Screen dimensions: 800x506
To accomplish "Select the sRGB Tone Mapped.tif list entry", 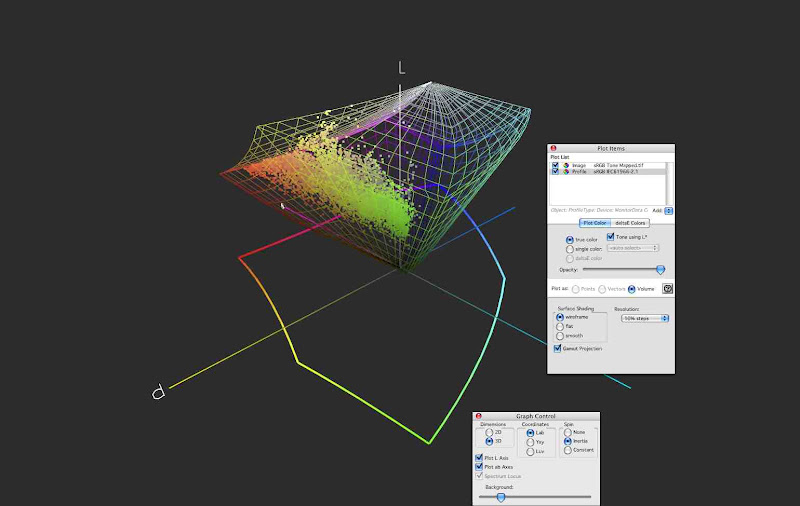I will click(x=618, y=165).
